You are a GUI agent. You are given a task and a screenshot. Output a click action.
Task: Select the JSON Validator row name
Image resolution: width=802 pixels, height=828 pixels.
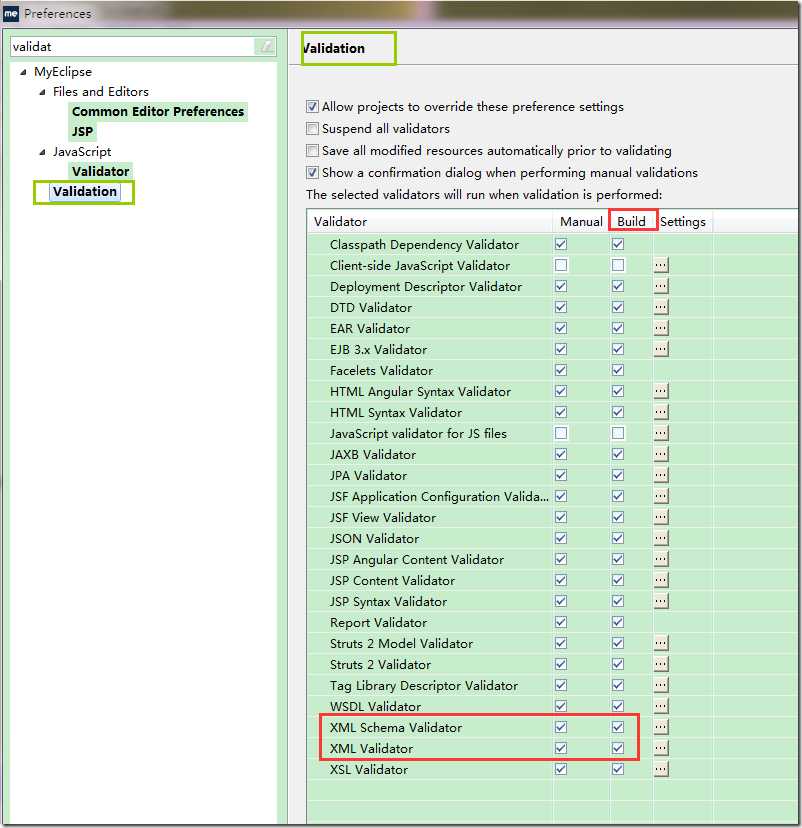374,538
